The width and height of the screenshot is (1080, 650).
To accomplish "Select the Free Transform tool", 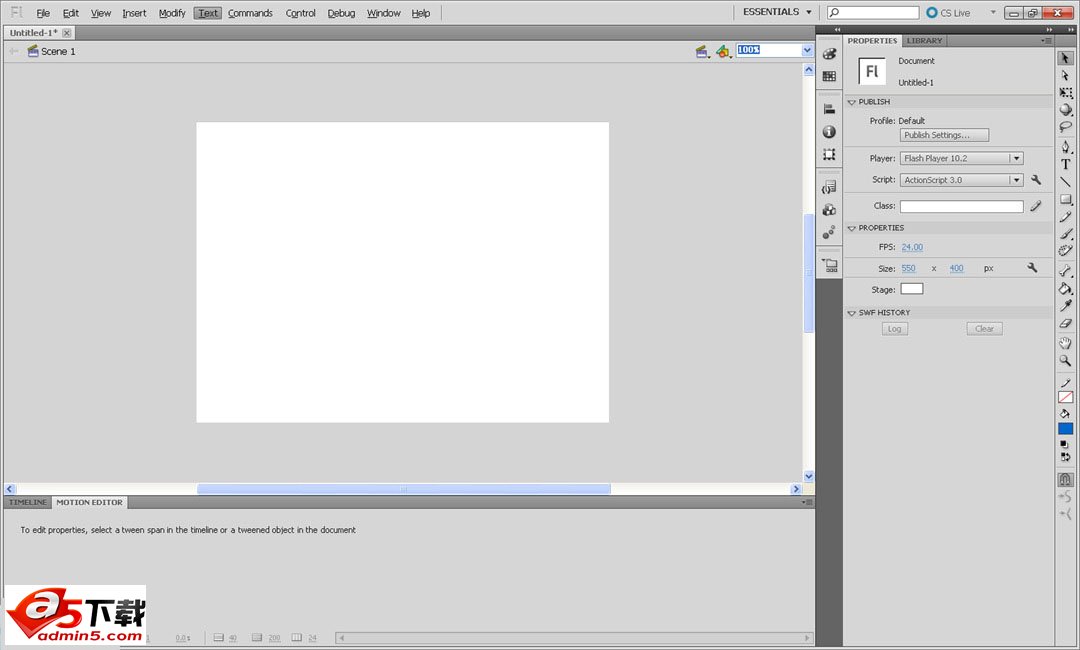I will click(x=1066, y=92).
